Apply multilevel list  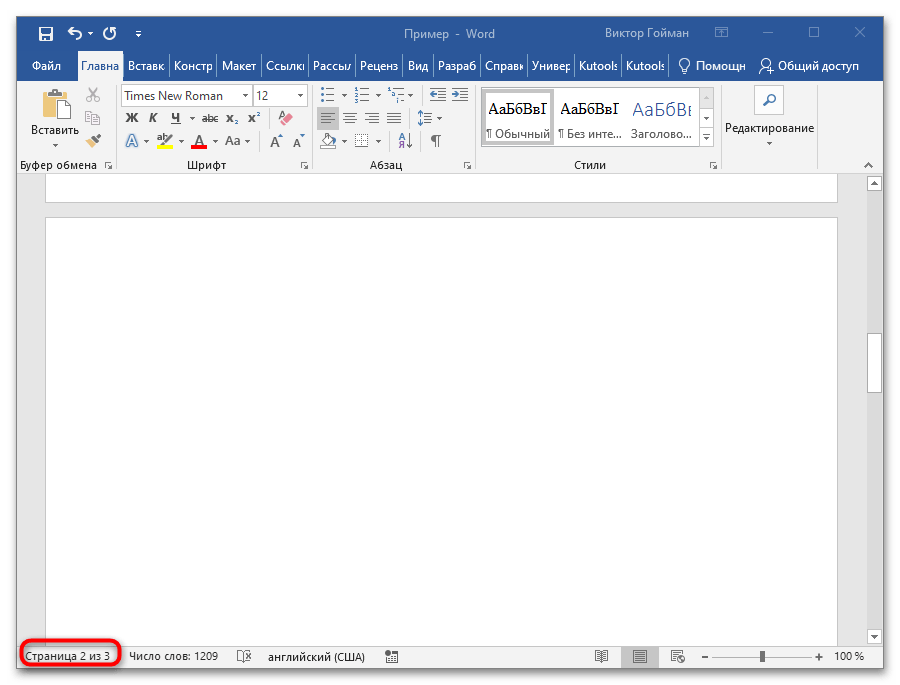pyautogui.click(x=395, y=95)
